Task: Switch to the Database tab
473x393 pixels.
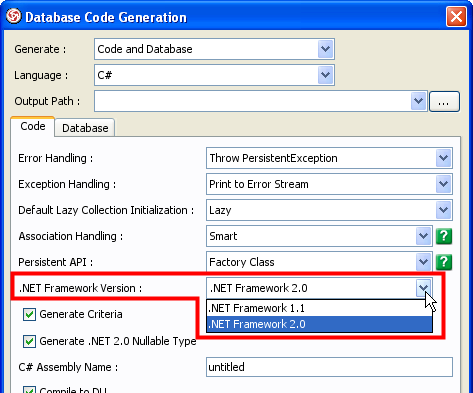Action: (85, 128)
